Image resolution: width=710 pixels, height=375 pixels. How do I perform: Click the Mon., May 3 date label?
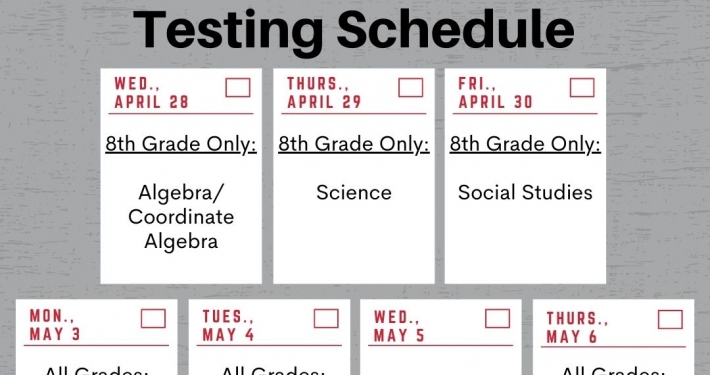[55, 325]
